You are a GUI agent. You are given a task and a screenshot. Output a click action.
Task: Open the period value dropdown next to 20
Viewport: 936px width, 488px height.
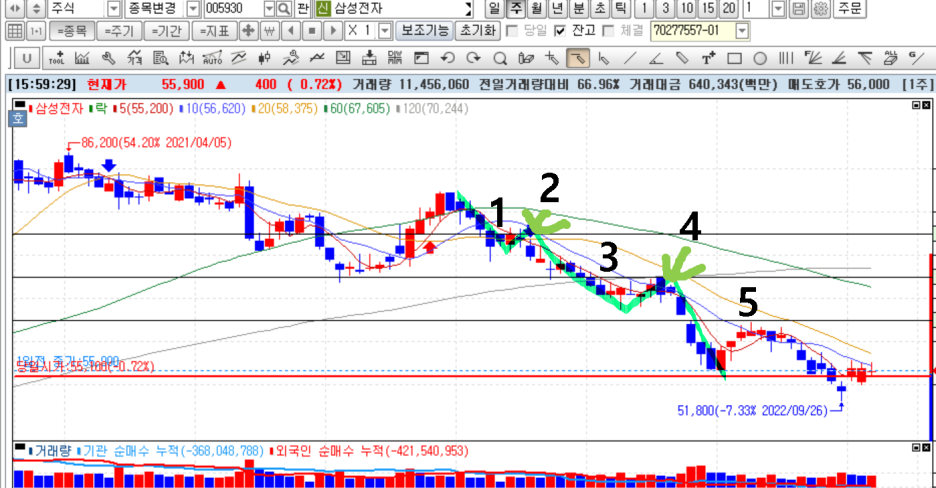coord(778,9)
